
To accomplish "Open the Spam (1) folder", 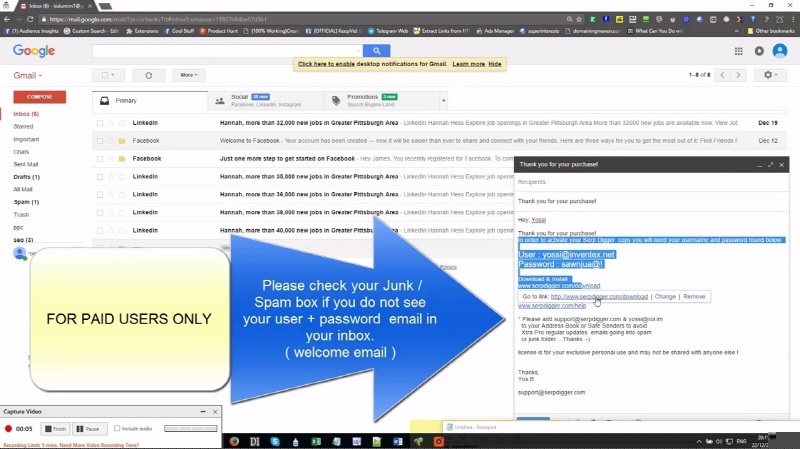I will point(26,202).
